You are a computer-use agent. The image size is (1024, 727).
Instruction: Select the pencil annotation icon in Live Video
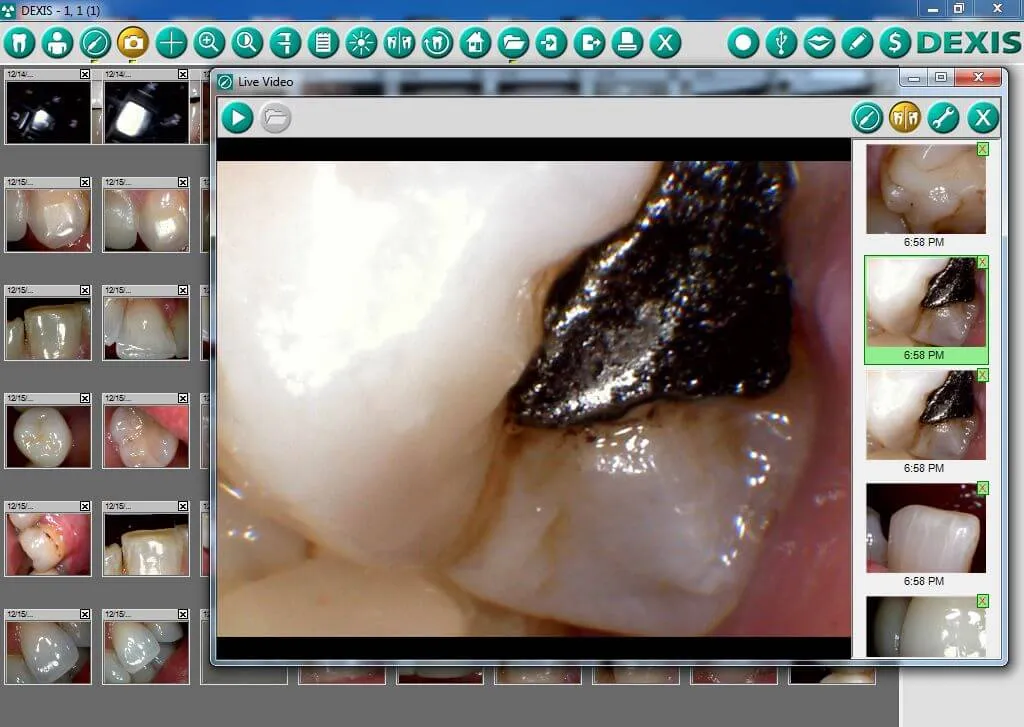click(x=866, y=118)
